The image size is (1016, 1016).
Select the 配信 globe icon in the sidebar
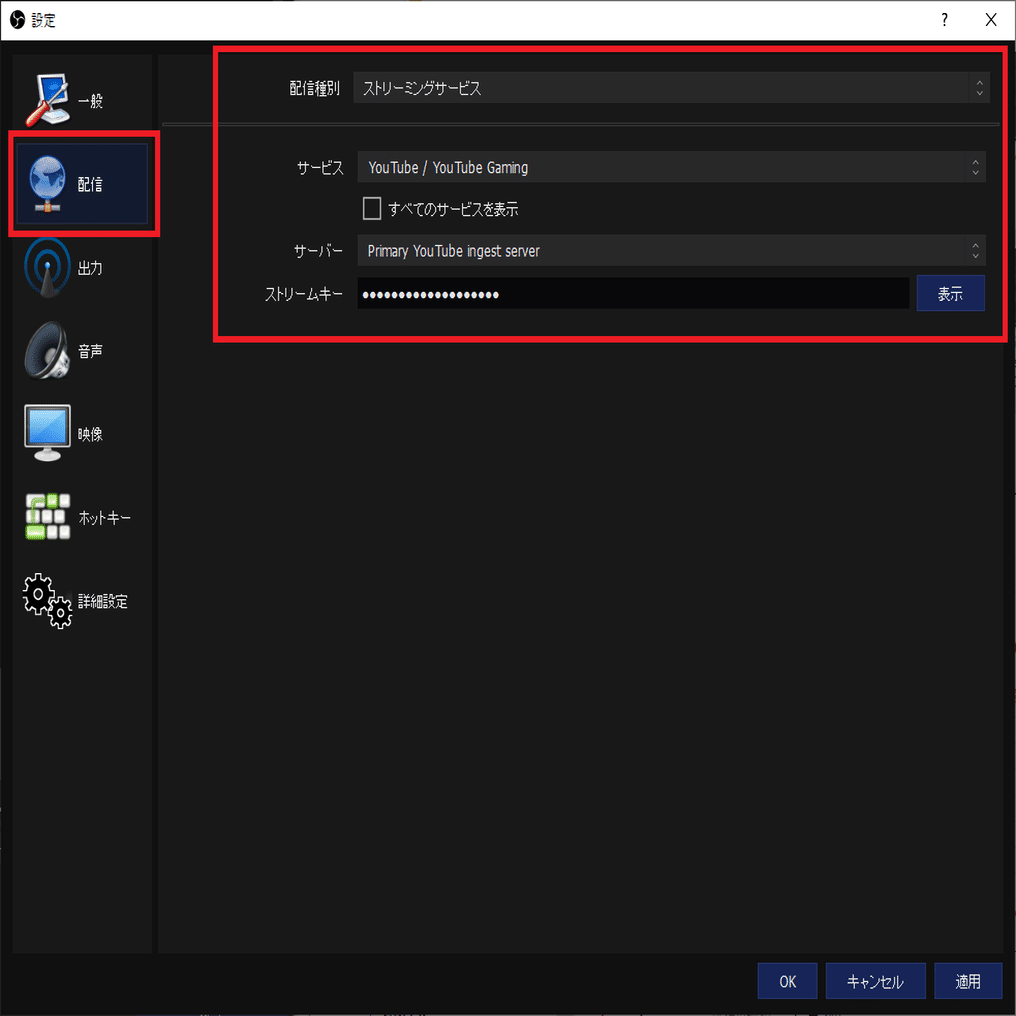47,184
